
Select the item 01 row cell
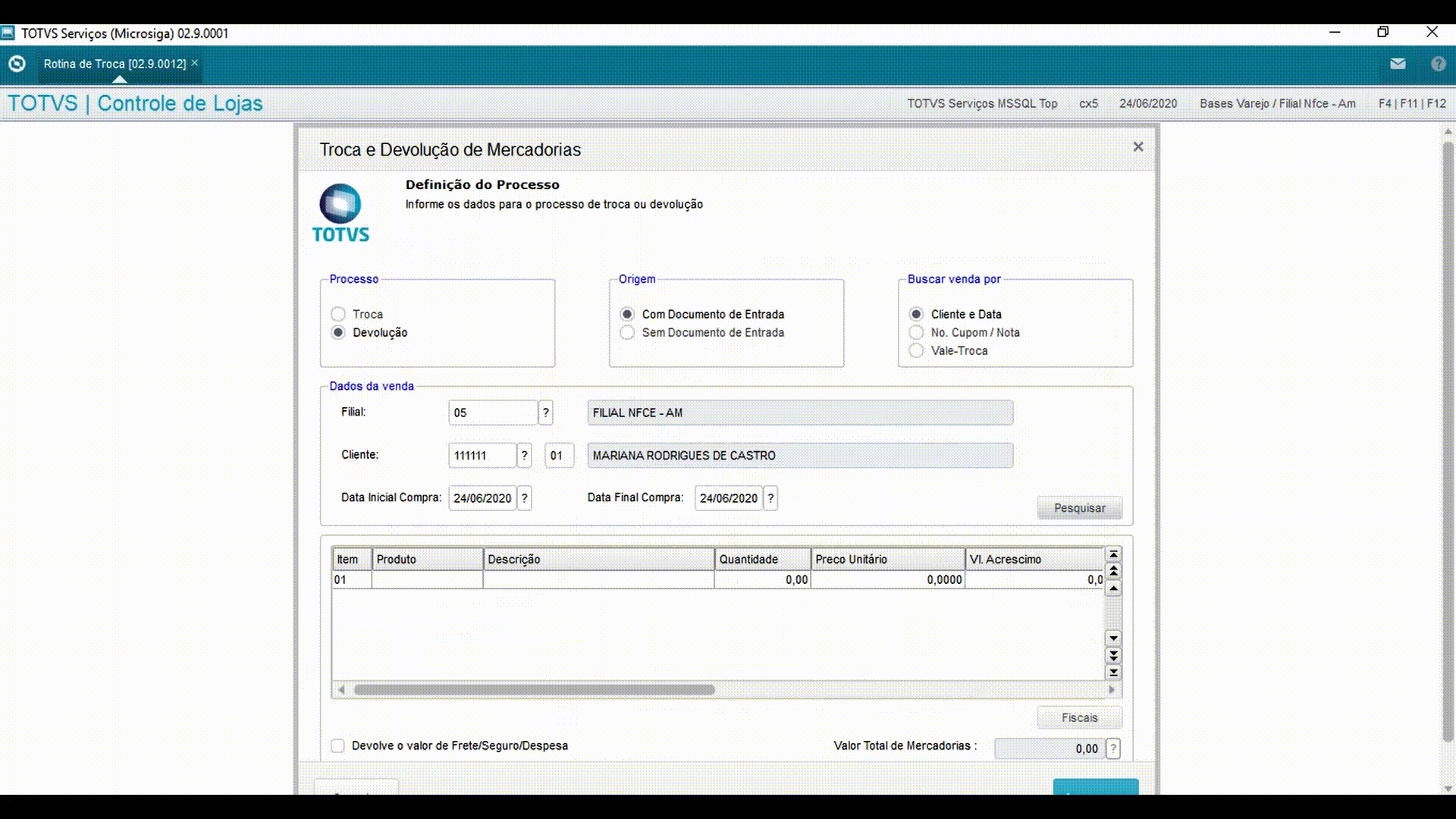tap(352, 579)
